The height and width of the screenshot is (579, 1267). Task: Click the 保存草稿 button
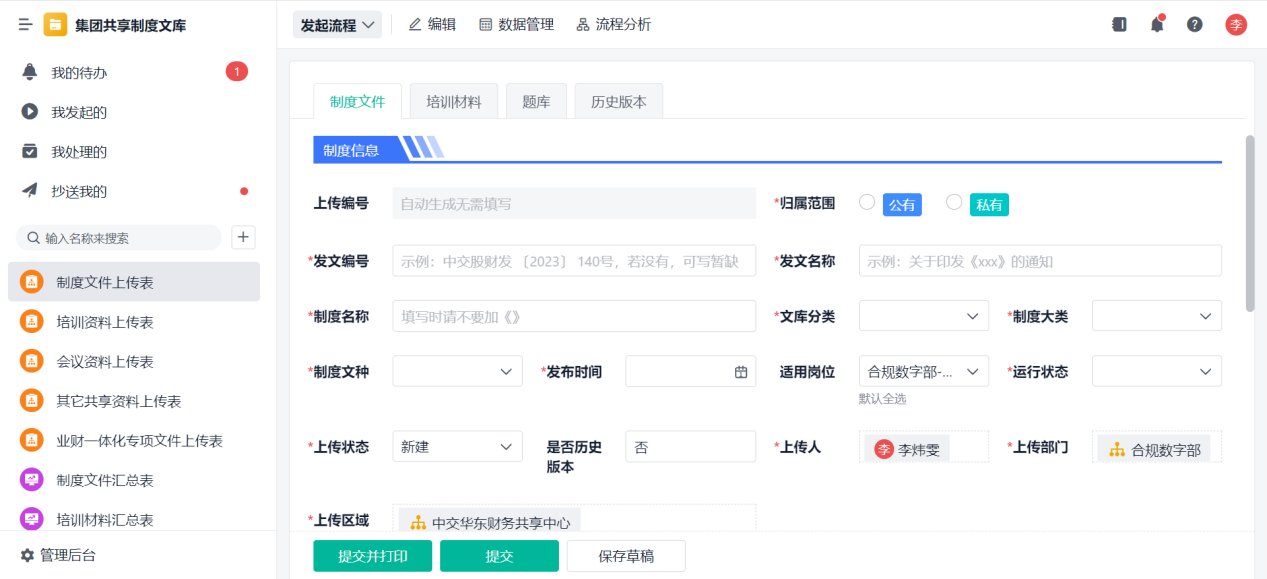626,556
